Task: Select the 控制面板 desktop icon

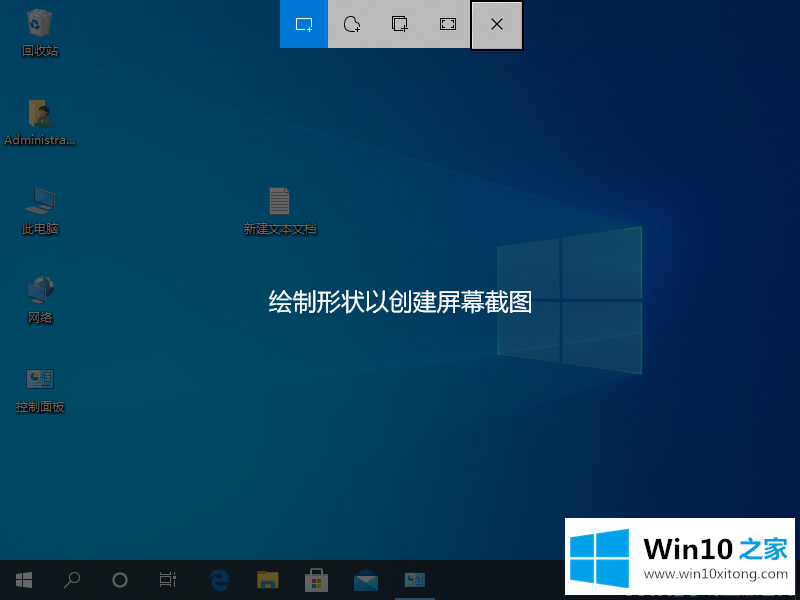Action: pyautogui.click(x=40, y=379)
